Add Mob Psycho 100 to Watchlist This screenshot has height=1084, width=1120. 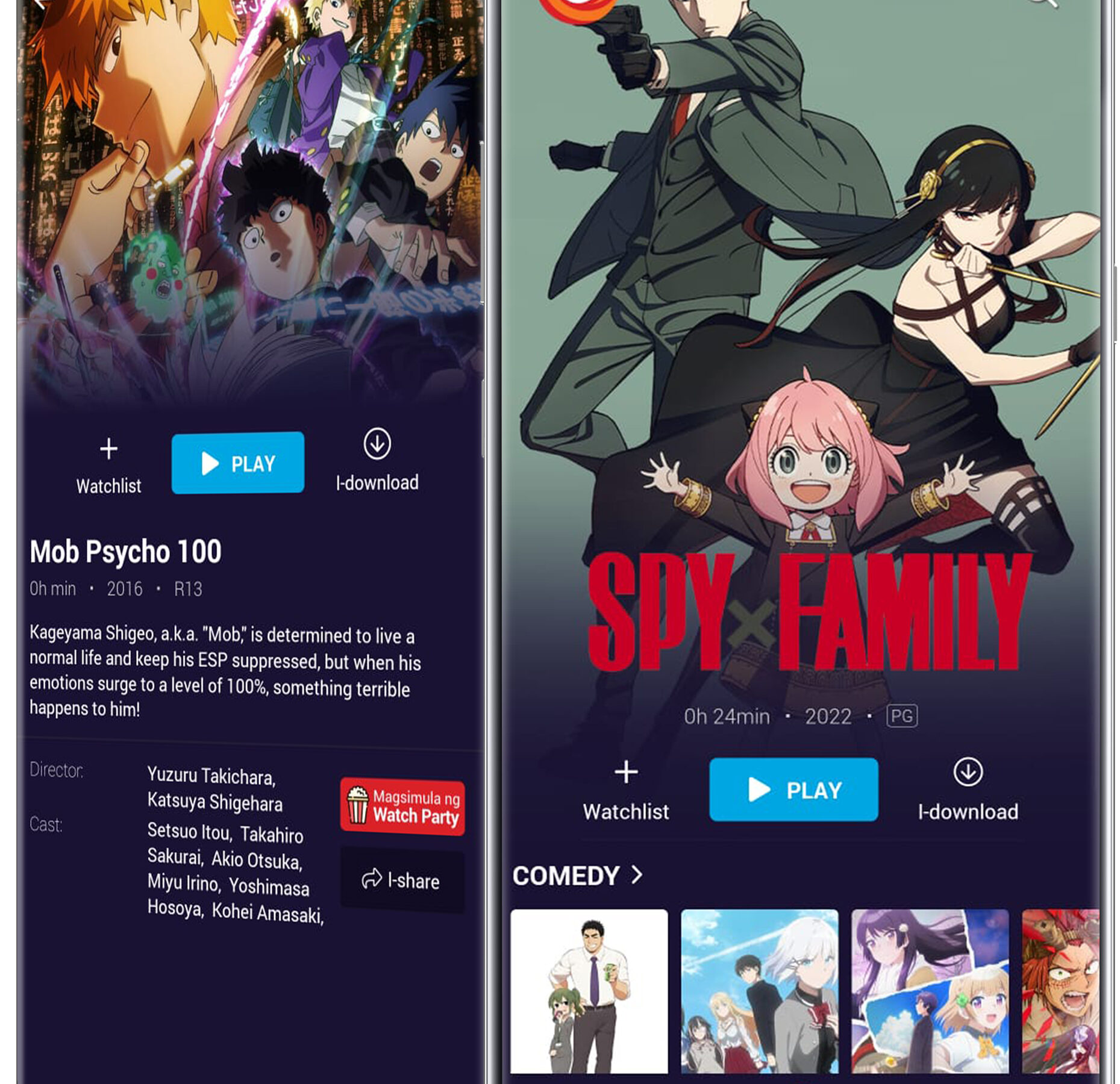click(x=108, y=466)
